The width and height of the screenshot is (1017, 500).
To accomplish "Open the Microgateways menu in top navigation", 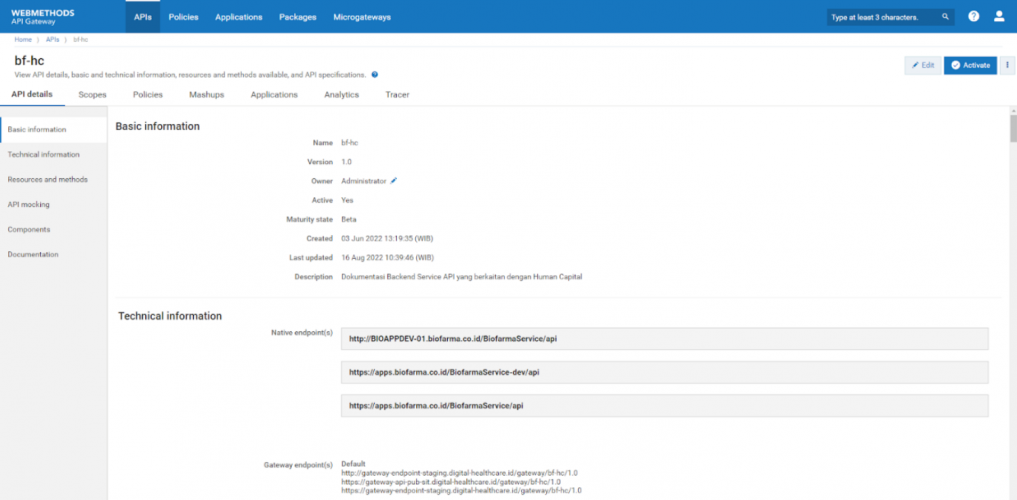I will pyautogui.click(x=362, y=17).
